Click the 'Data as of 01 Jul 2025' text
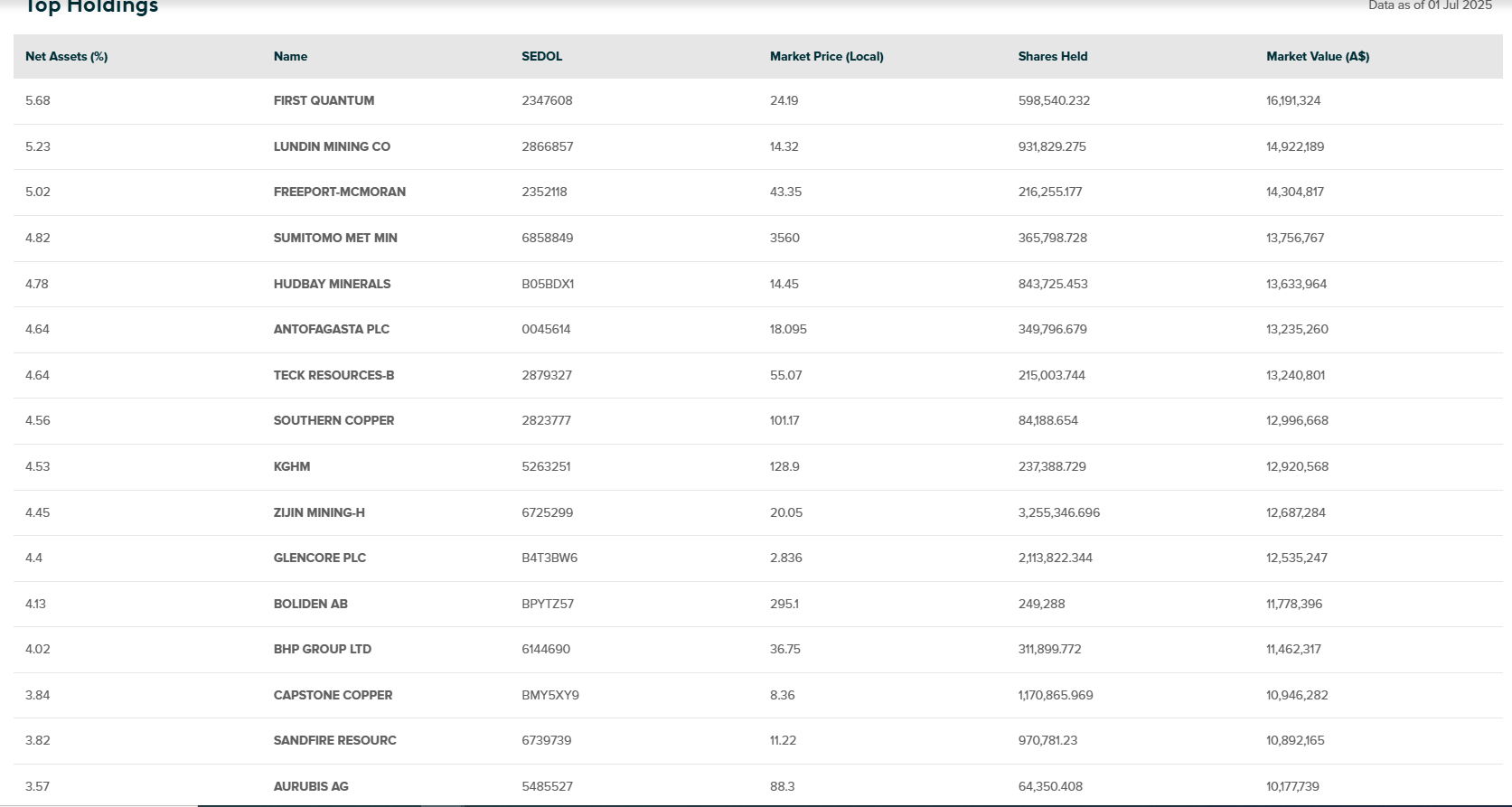Screen dimensions: 1512x807 [1430, 5]
